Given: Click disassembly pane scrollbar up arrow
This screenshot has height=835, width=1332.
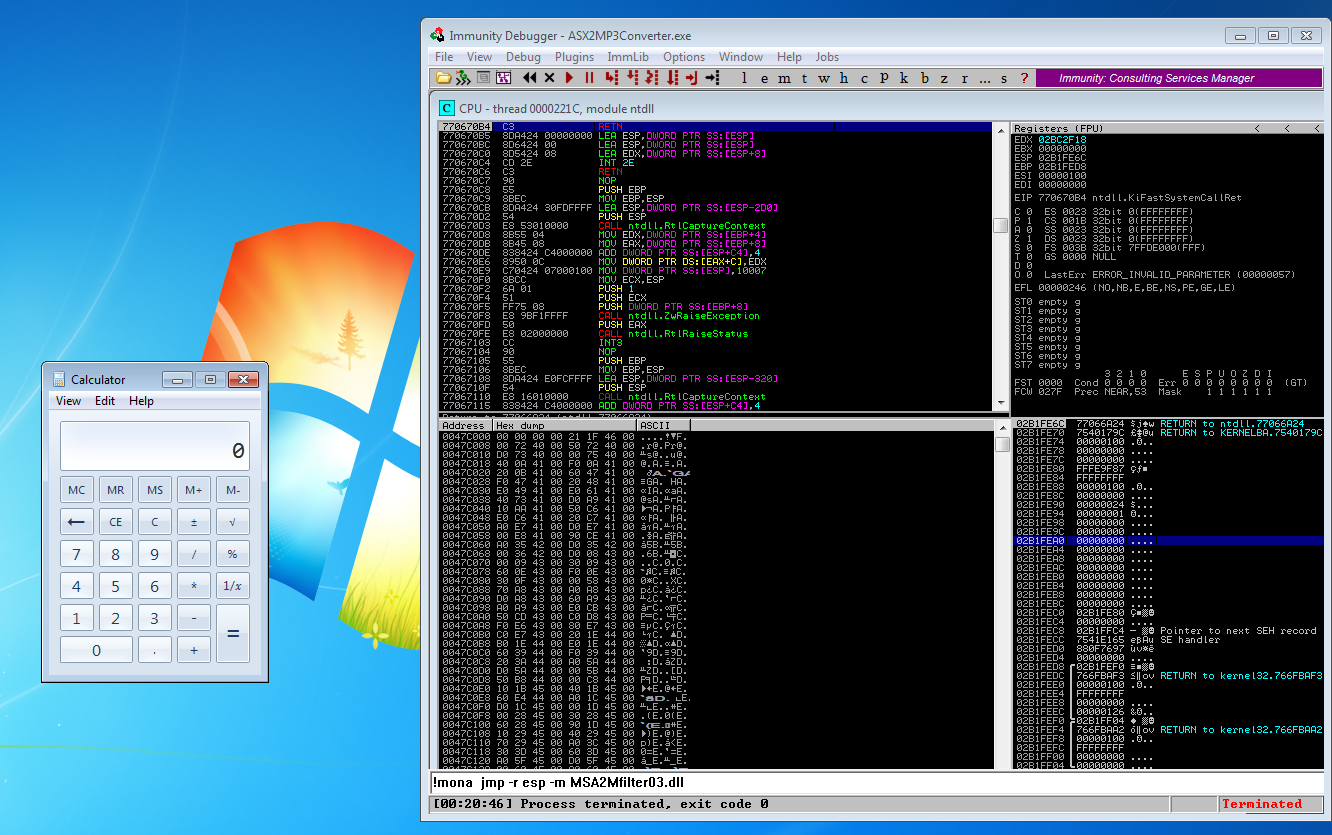Looking at the screenshot, I should (x=1000, y=129).
